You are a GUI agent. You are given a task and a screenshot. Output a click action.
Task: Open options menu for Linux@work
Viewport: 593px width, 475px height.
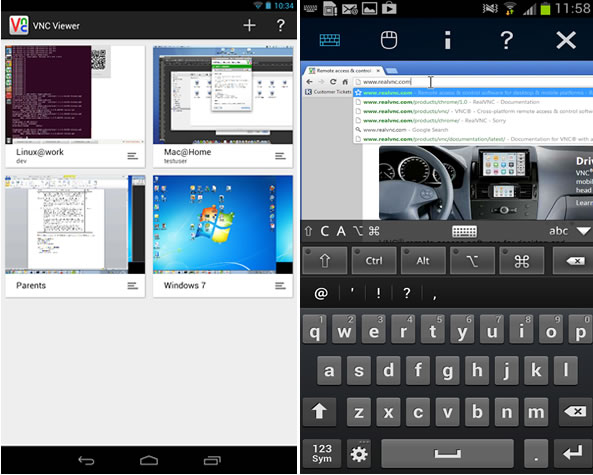pyautogui.click(x=132, y=156)
